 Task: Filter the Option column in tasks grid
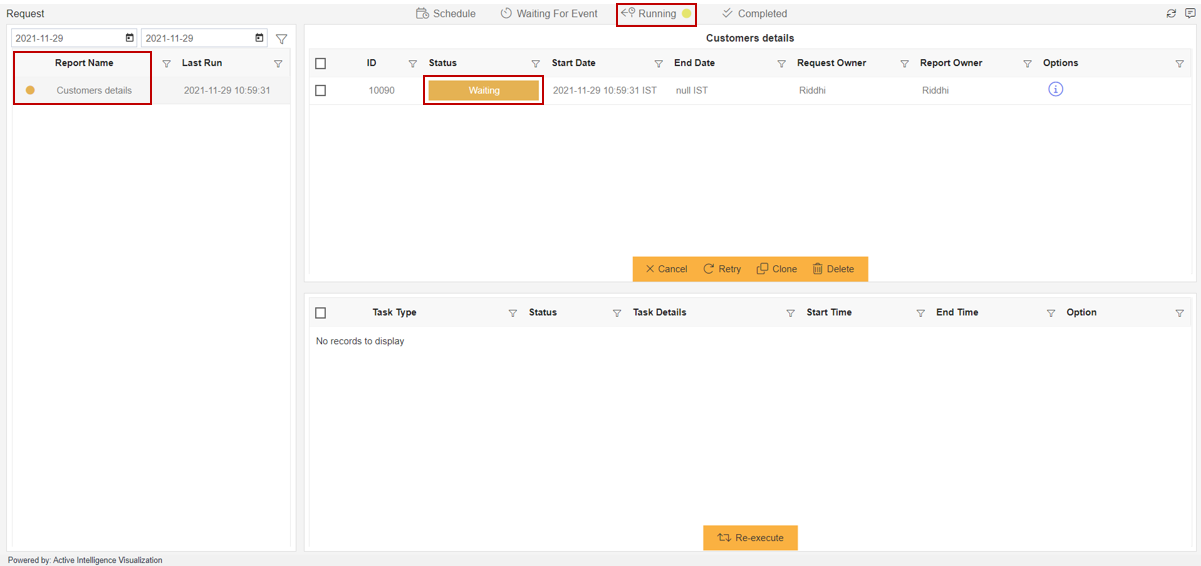click(1179, 313)
